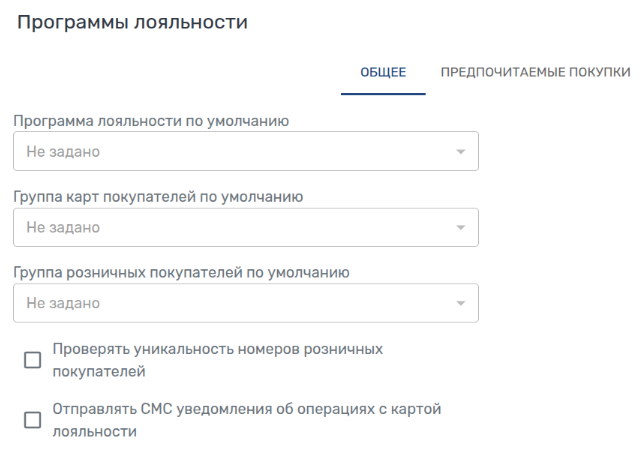
Task: Click the 'Программа лояльности по умолчанию' field label
Action: (x=151, y=121)
